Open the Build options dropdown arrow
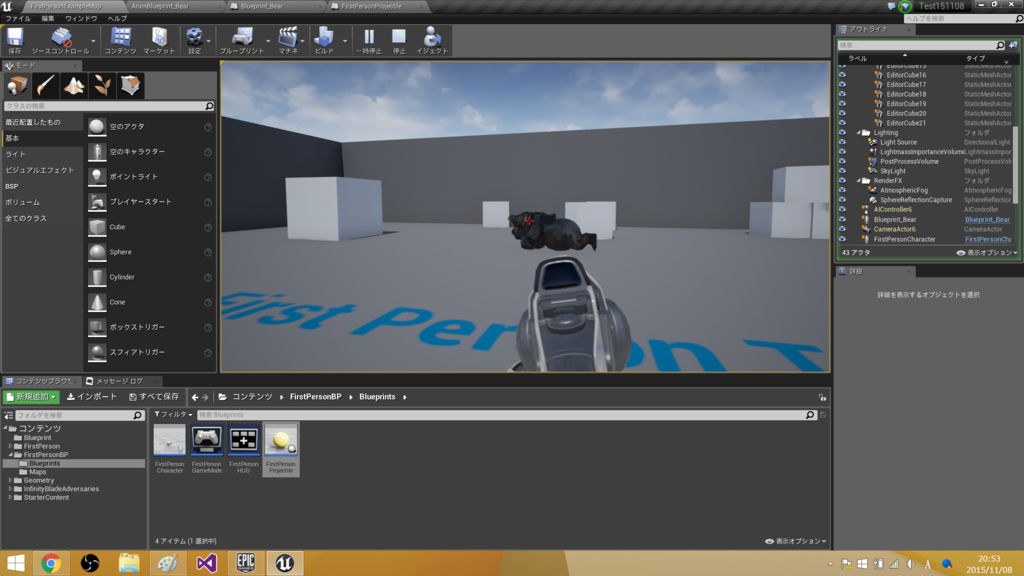The image size is (1024, 576). [x=345, y=40]
